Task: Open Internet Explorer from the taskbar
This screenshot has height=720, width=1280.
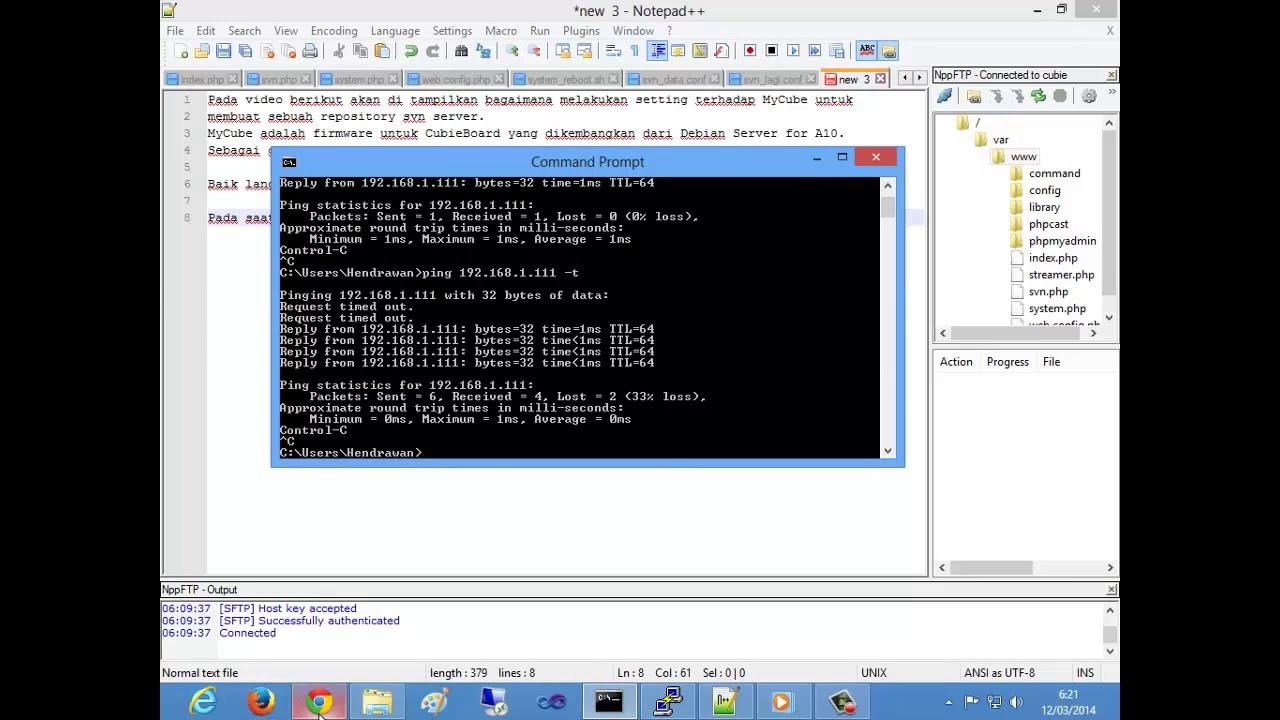Action: tap(203, 702)
